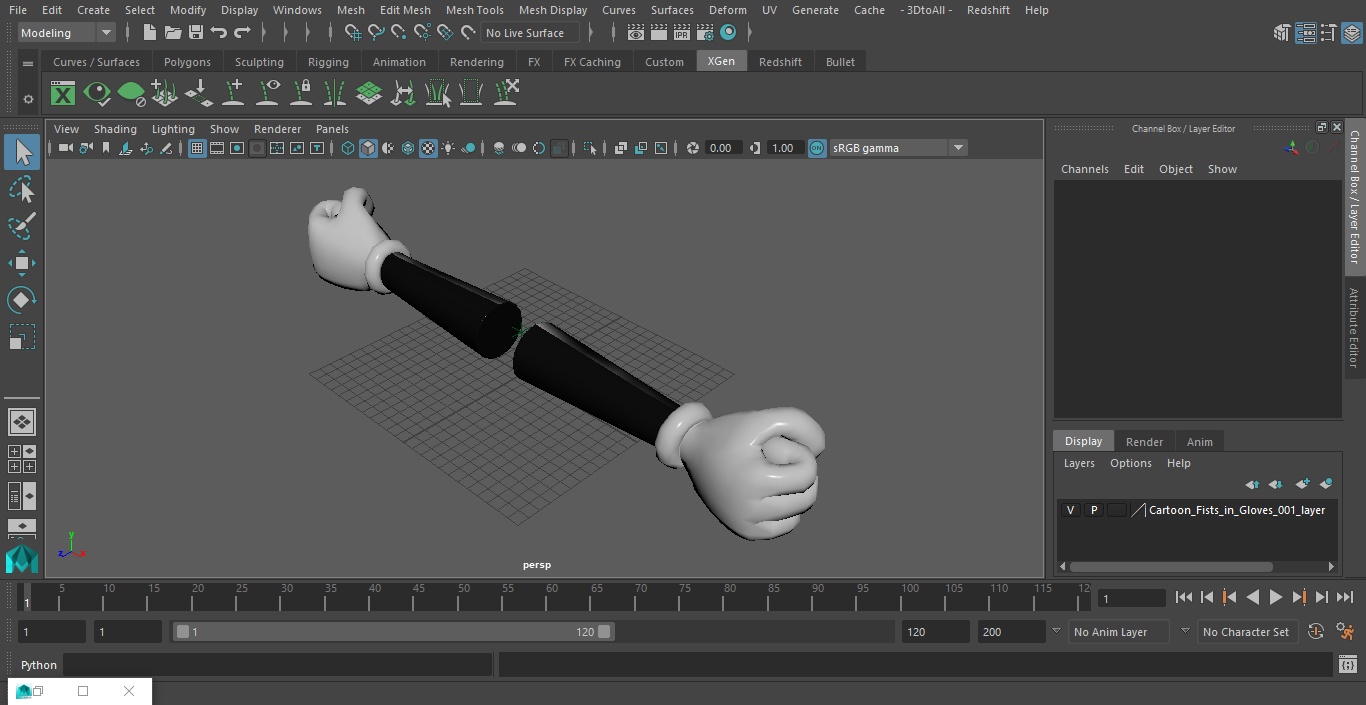Click the Select tool arrow

point(22,152)
